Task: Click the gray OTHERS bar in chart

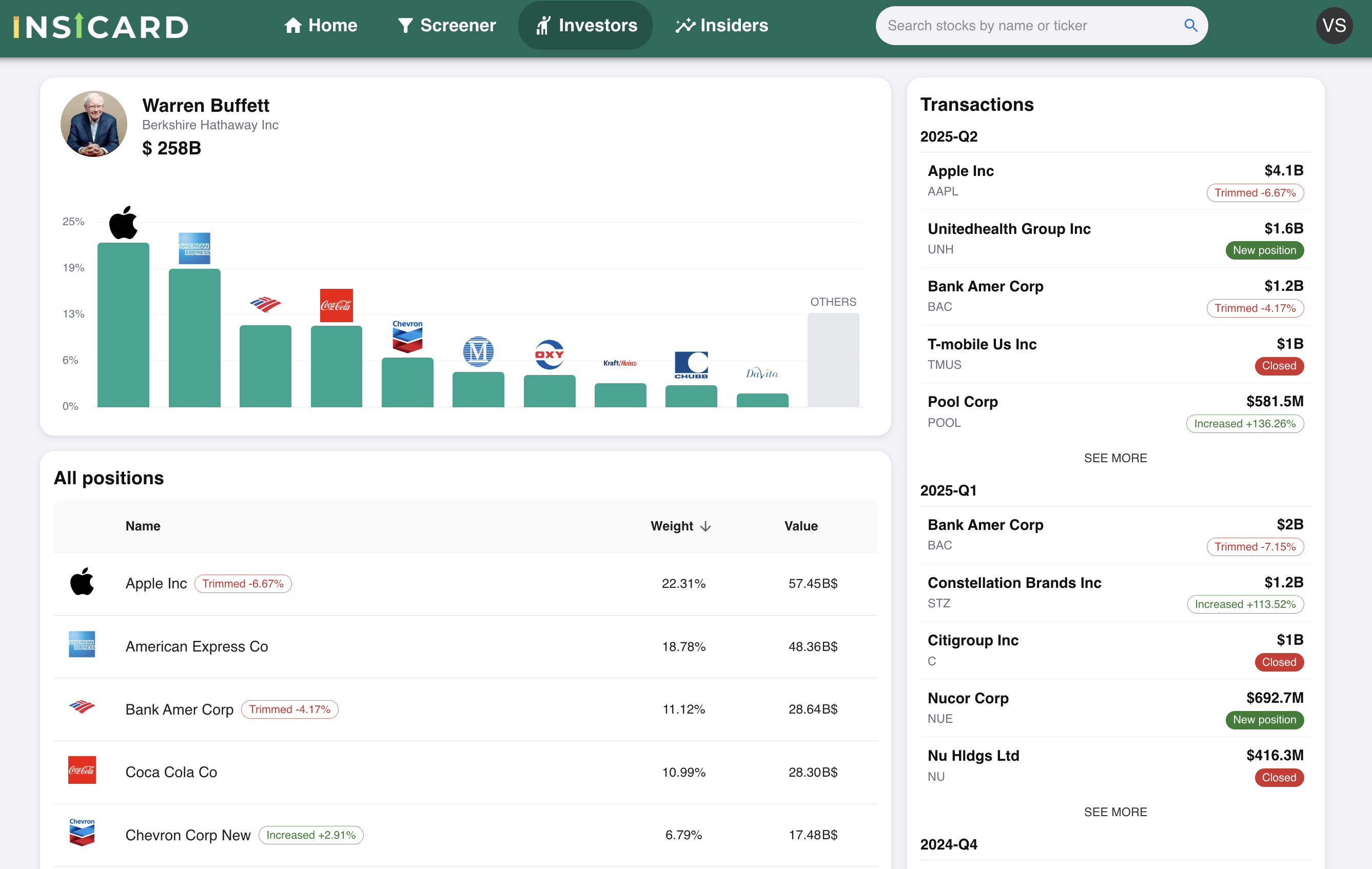Action: coord(833,360)
